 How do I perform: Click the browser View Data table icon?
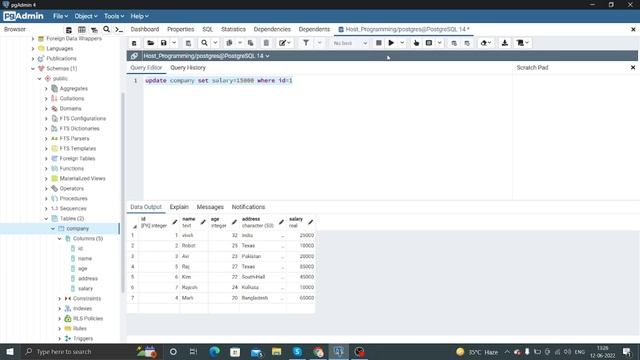82,30
